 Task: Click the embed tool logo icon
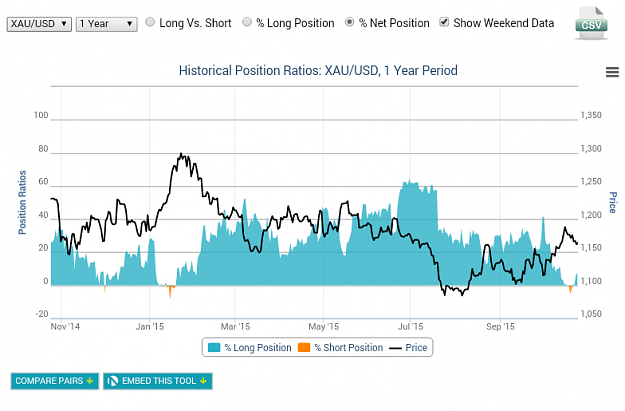point(113,381)
